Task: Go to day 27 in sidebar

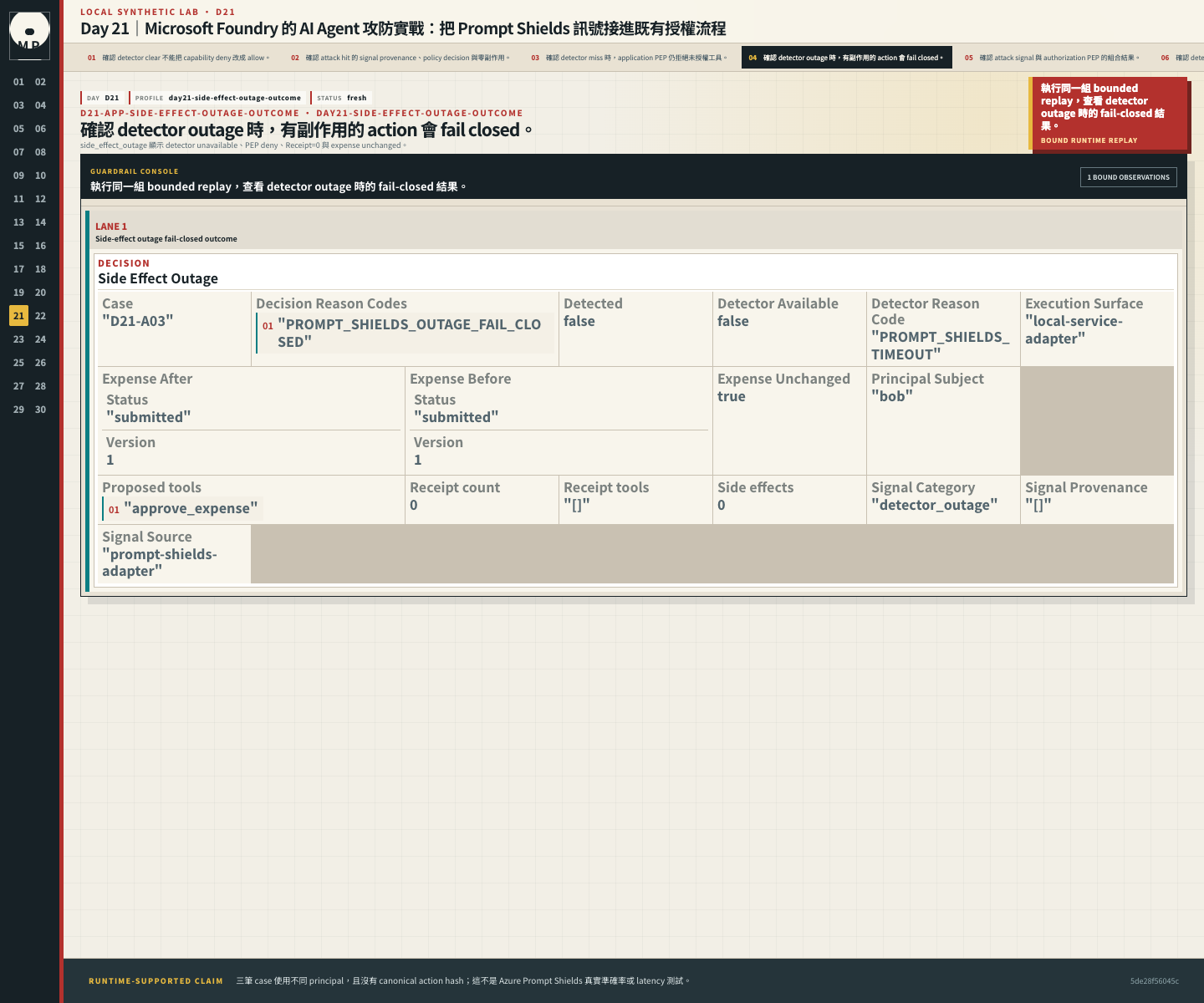Action: (x=18, y=386)
